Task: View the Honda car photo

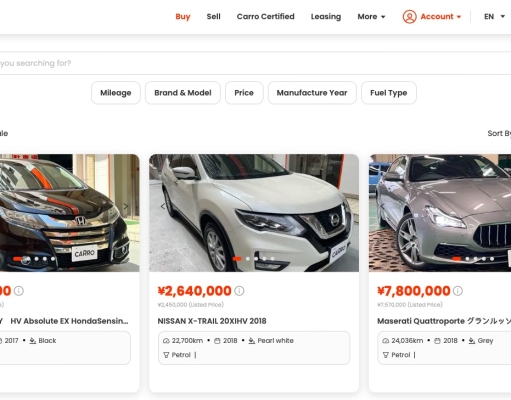Action: click(70, 213)
